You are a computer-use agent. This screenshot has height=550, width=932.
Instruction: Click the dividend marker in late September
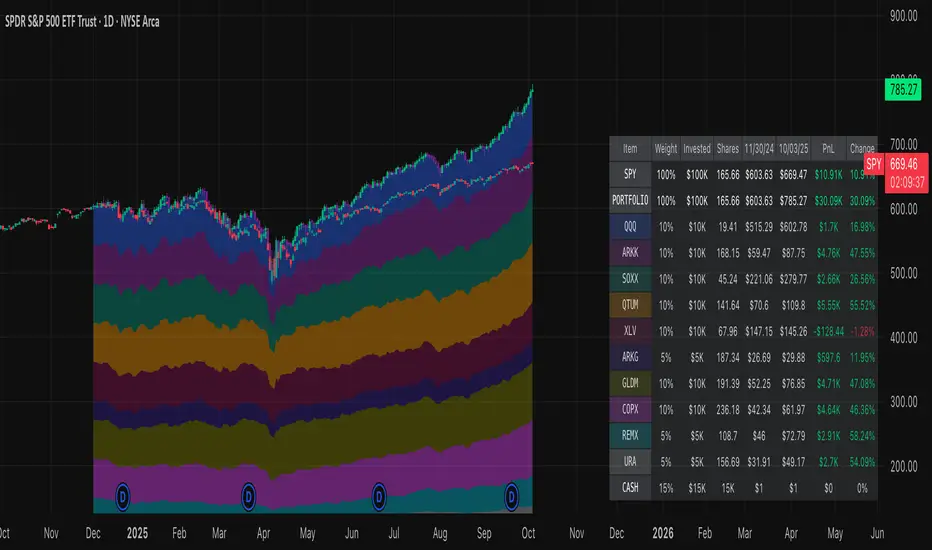tap(512, 494)
